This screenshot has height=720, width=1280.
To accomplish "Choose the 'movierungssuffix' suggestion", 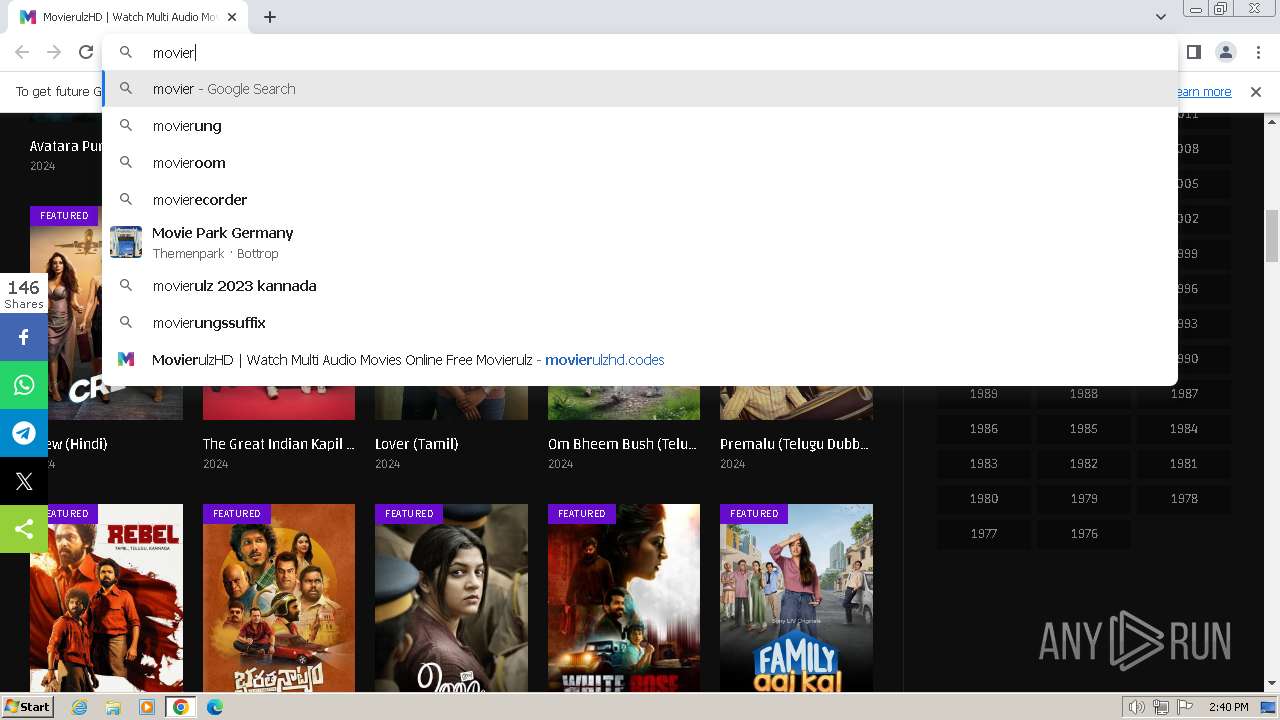I will click(x=640, y=323).
